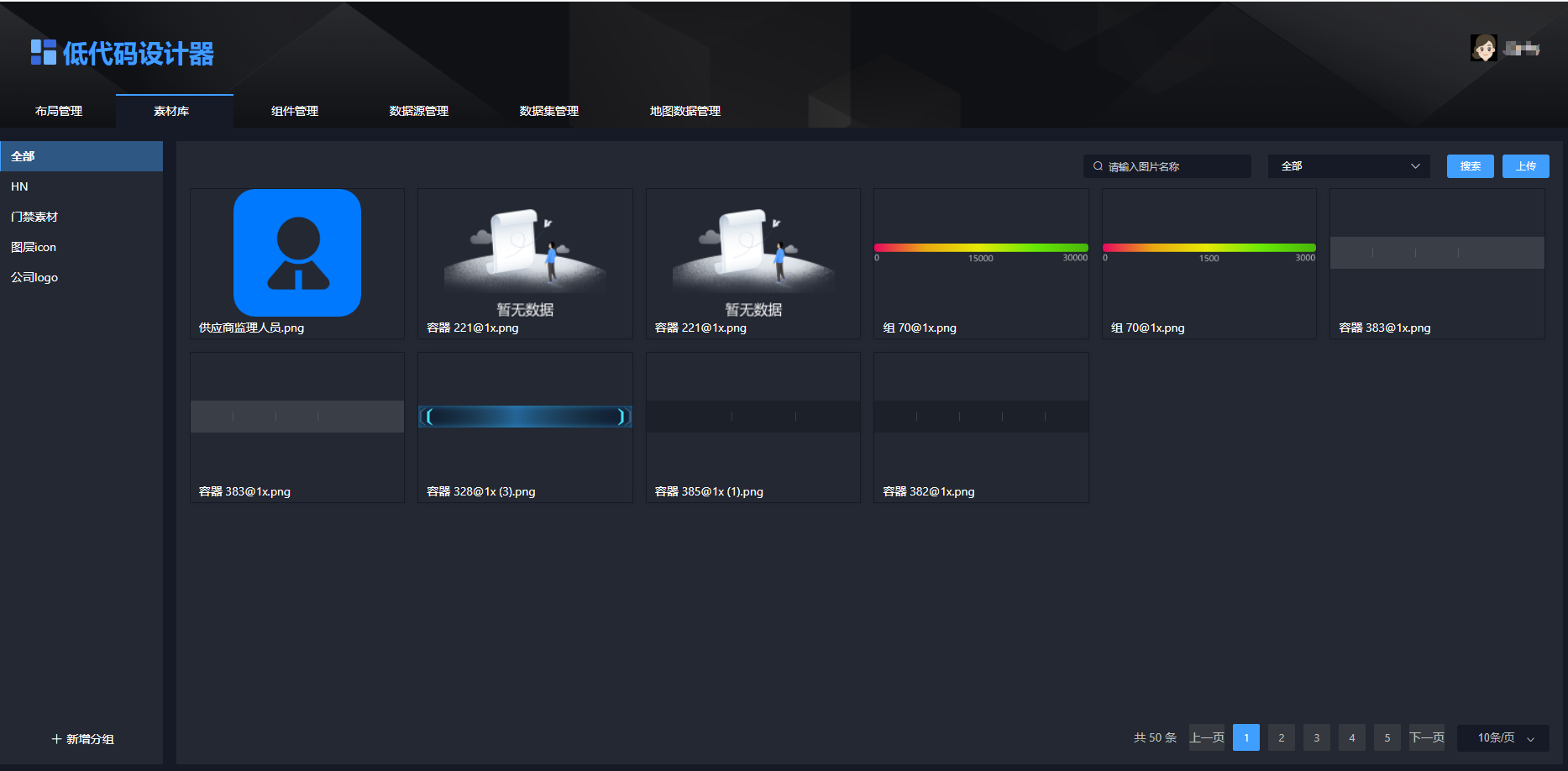This screenshot has height=771, width=1568.
Task: Open the 门禁素材 group
Action: (81, 217)
